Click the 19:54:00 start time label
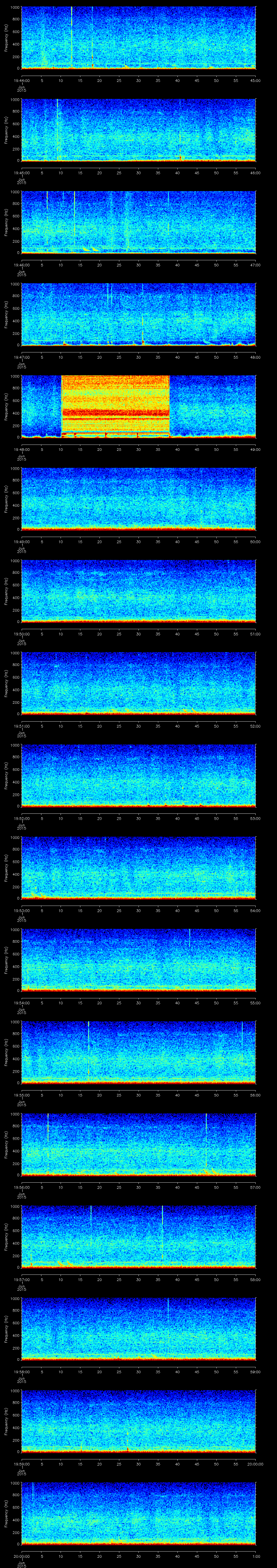Screen dimensions: 277x1568 point(22,1003)
